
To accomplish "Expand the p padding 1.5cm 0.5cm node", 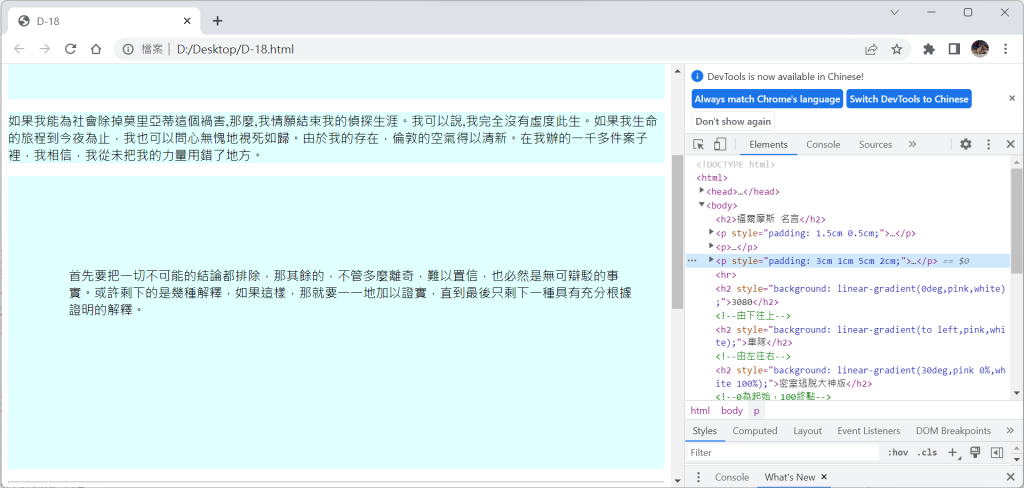I will [x=712, y=232].
